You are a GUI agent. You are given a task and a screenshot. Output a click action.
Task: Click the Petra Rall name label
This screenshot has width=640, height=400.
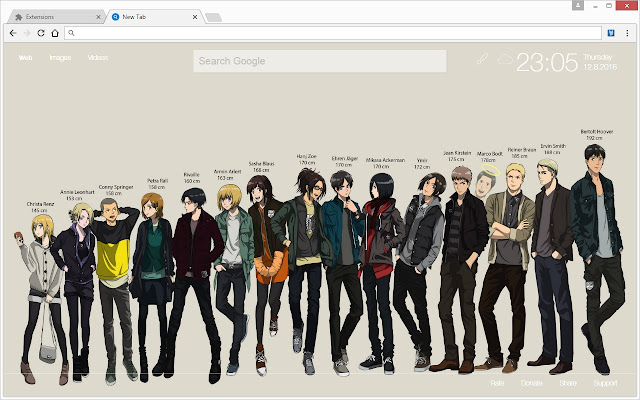click(158, 181)
